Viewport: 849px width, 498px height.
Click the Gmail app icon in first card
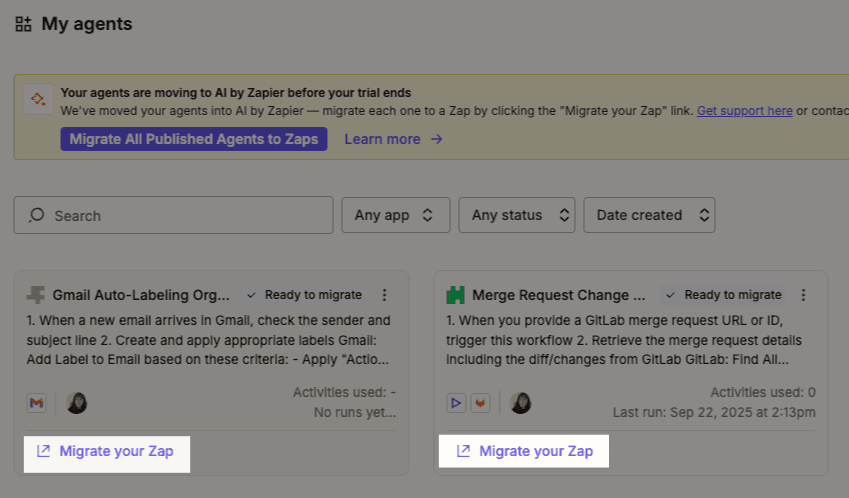(x=36, y=403)
